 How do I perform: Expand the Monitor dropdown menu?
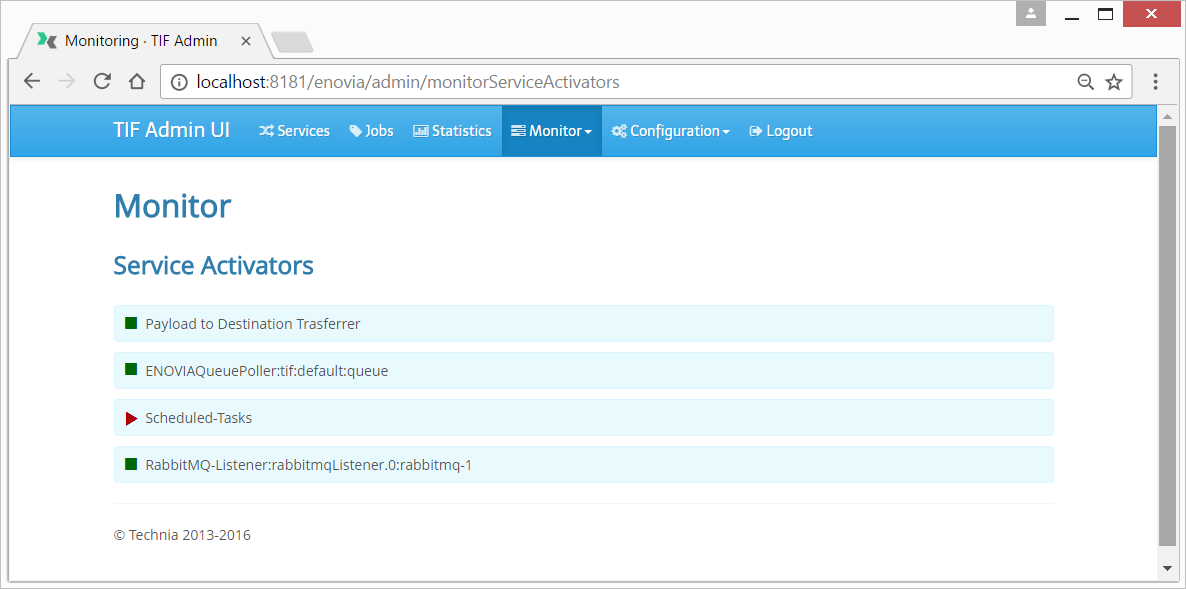click(x=551, y=131)
